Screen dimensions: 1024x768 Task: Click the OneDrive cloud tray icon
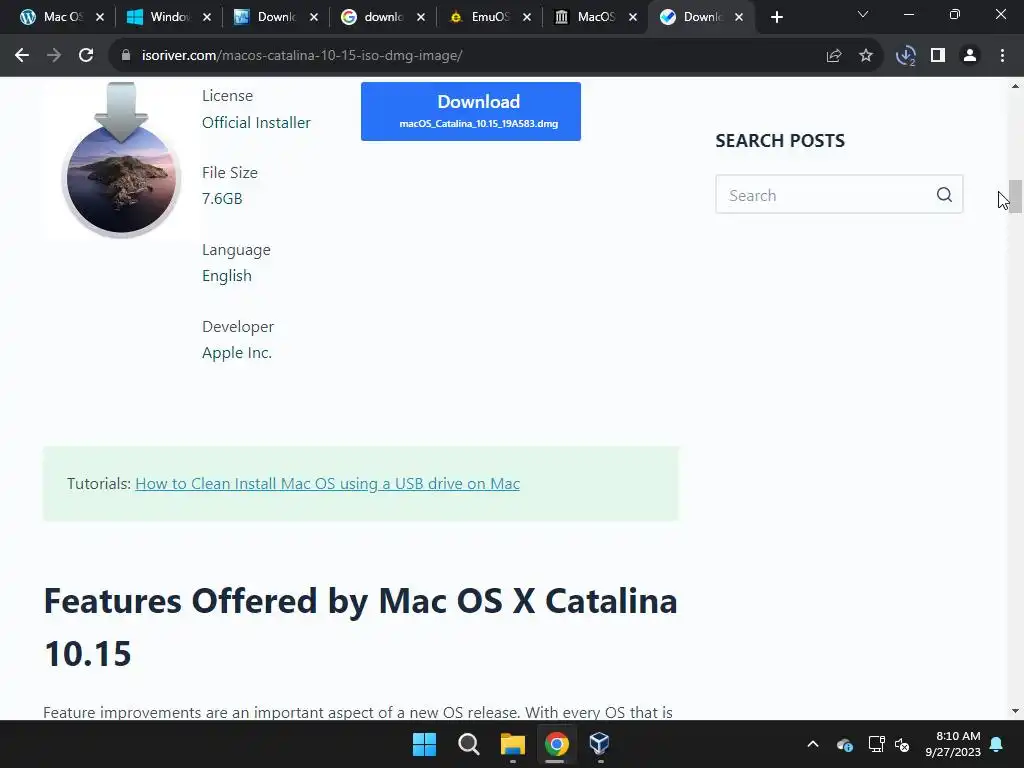(844, 744)
